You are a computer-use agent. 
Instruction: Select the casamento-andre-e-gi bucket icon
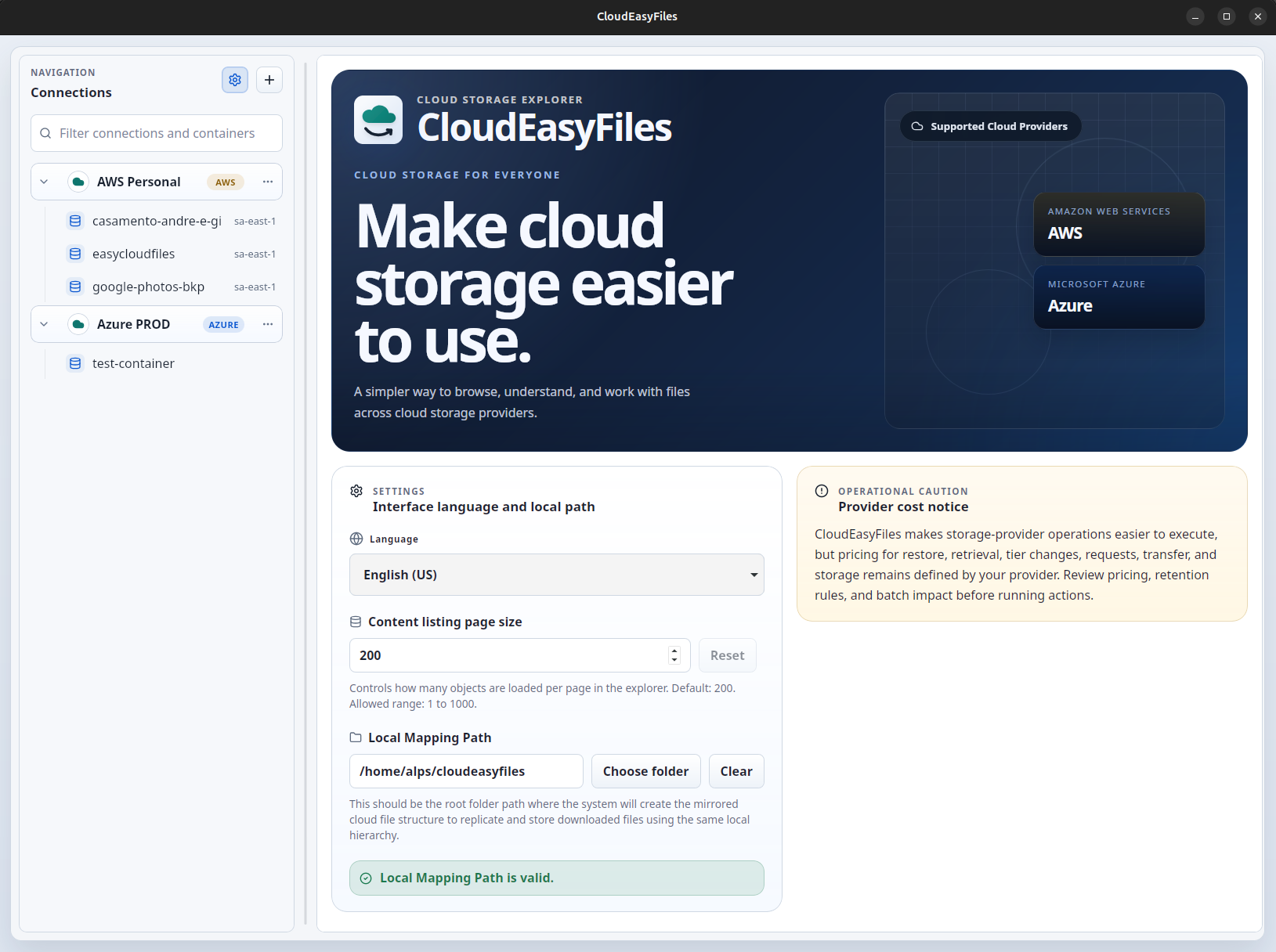(x=75, y=221)
